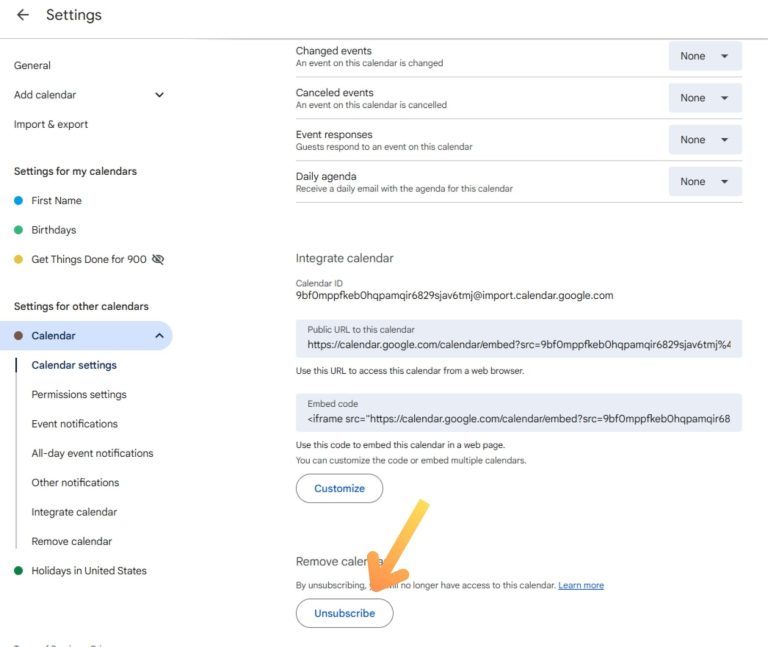Open the Canceled events notification dropdown

tap(705, 98)
